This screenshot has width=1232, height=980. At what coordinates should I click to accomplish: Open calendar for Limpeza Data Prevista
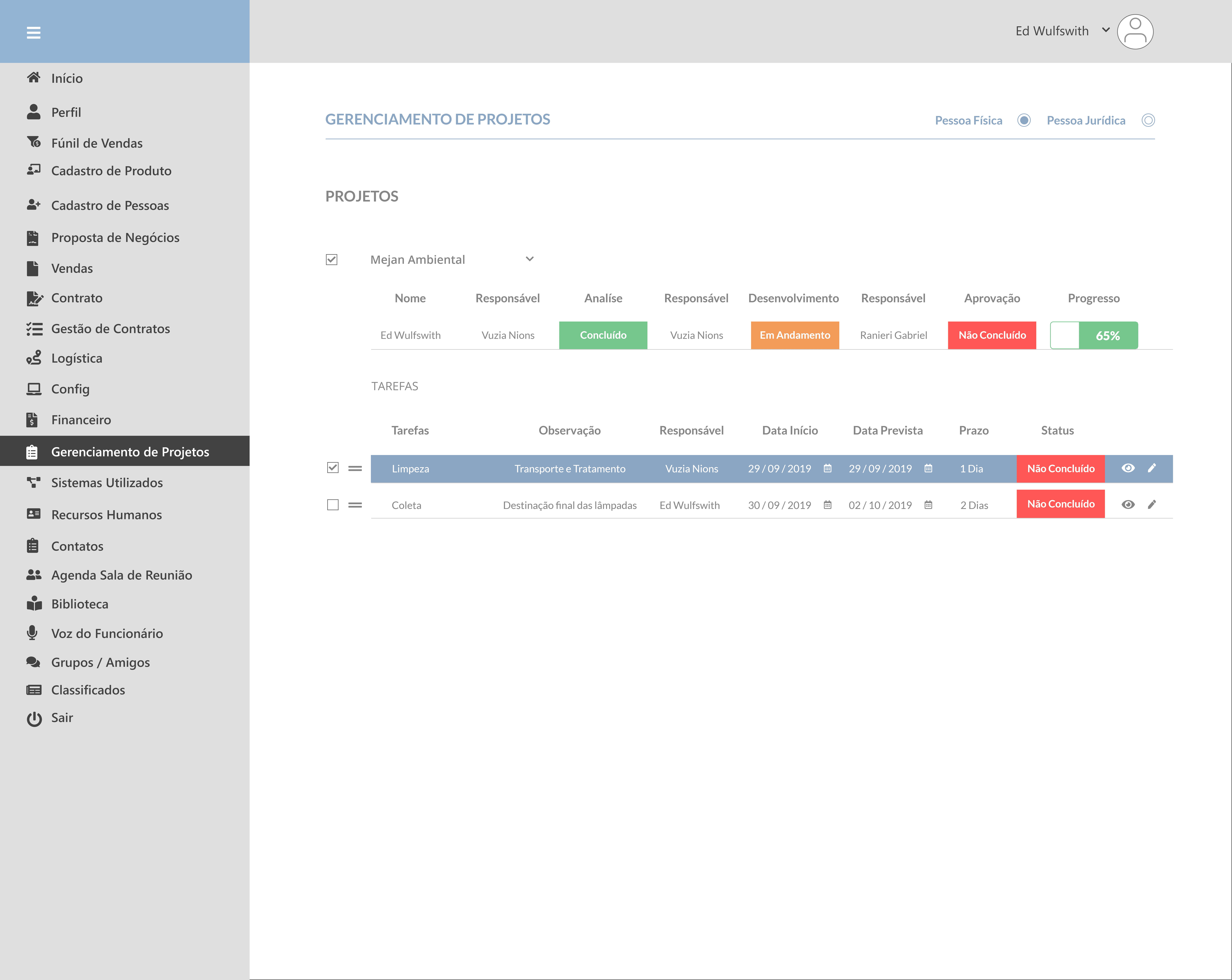928,469
